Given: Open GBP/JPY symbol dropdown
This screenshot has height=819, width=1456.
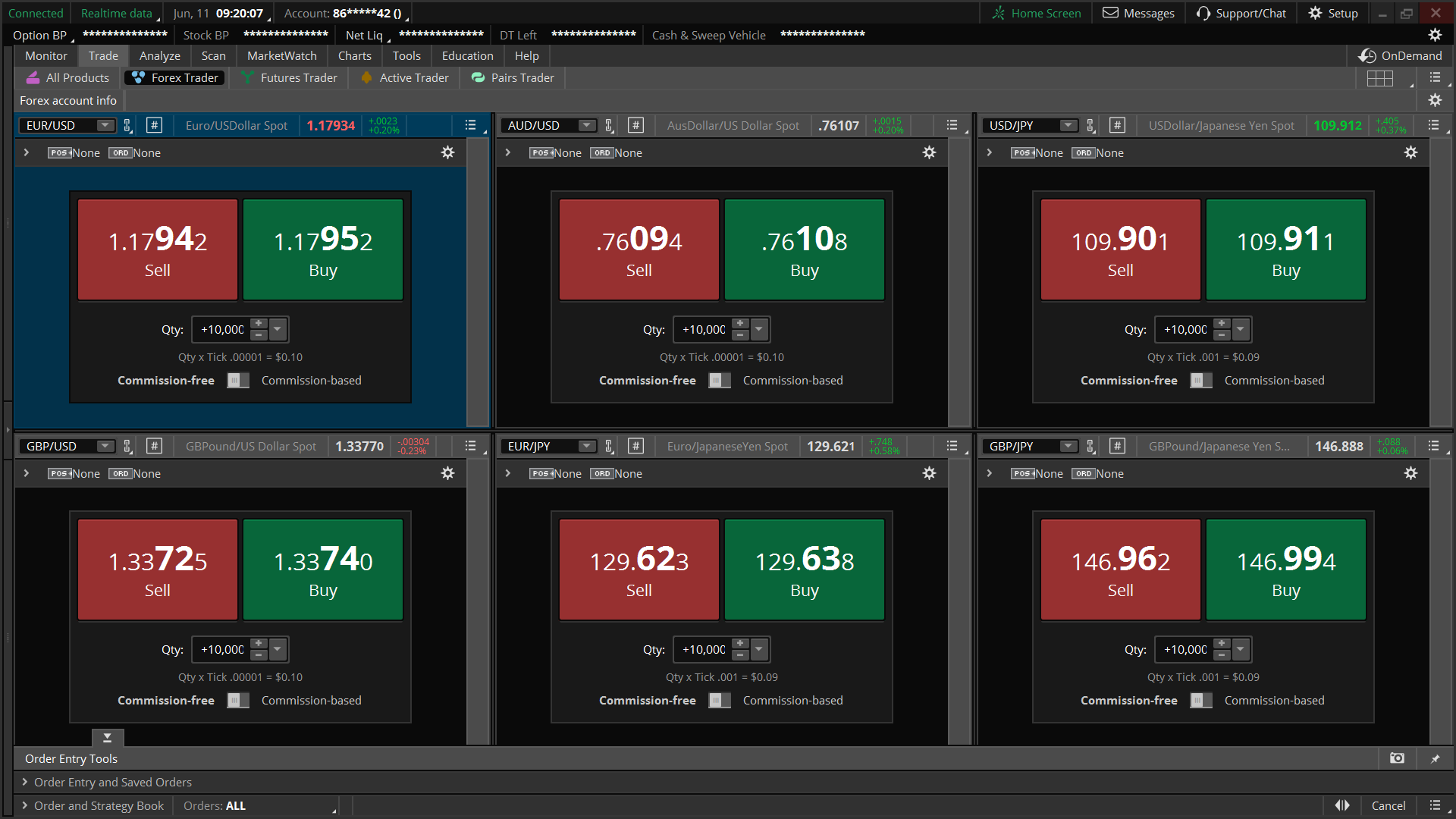Looking at the screenshot, I should point(1068,446).
